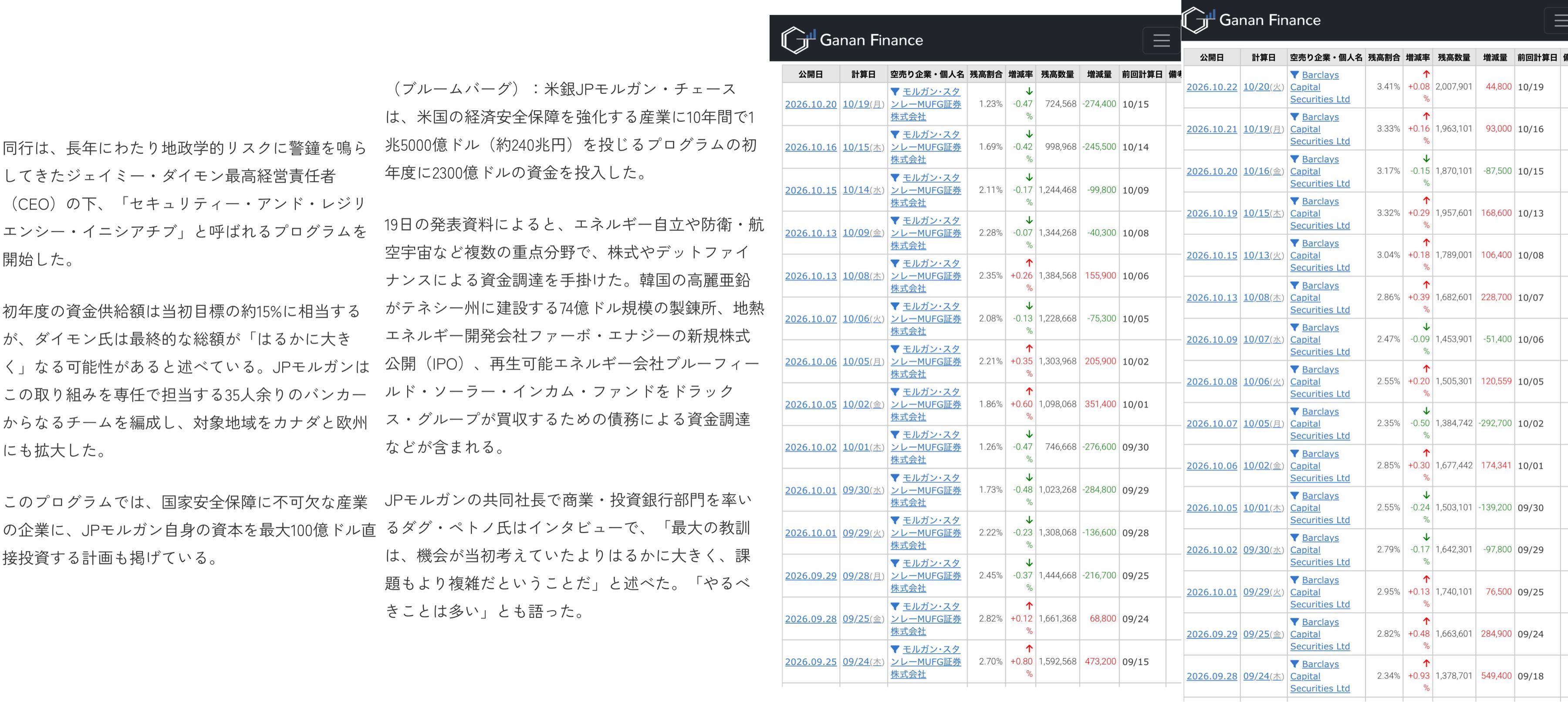Open Barclays Capital Securities Ltd link in row 2026.10.13

click(x=1320, y=298)
